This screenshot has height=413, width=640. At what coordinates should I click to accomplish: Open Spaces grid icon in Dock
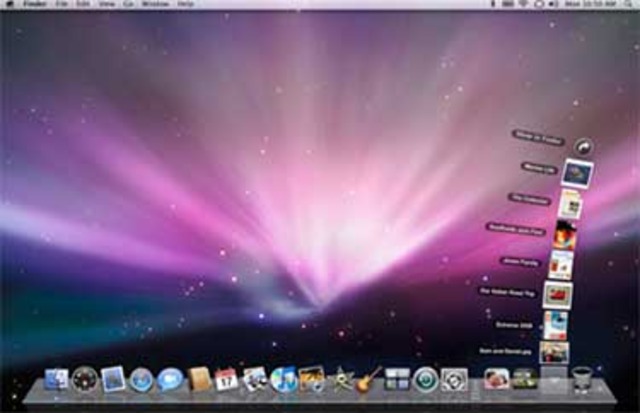[x=397, y=379]
